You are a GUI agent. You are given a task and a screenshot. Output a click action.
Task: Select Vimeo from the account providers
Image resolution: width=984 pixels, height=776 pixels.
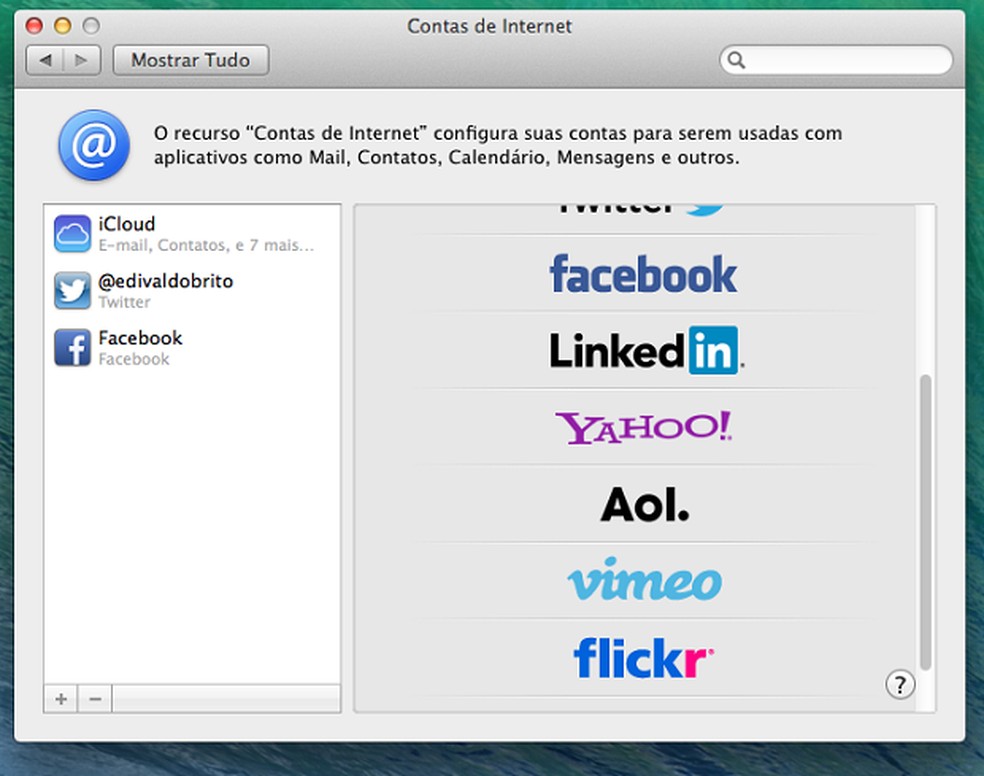[643, 581]
